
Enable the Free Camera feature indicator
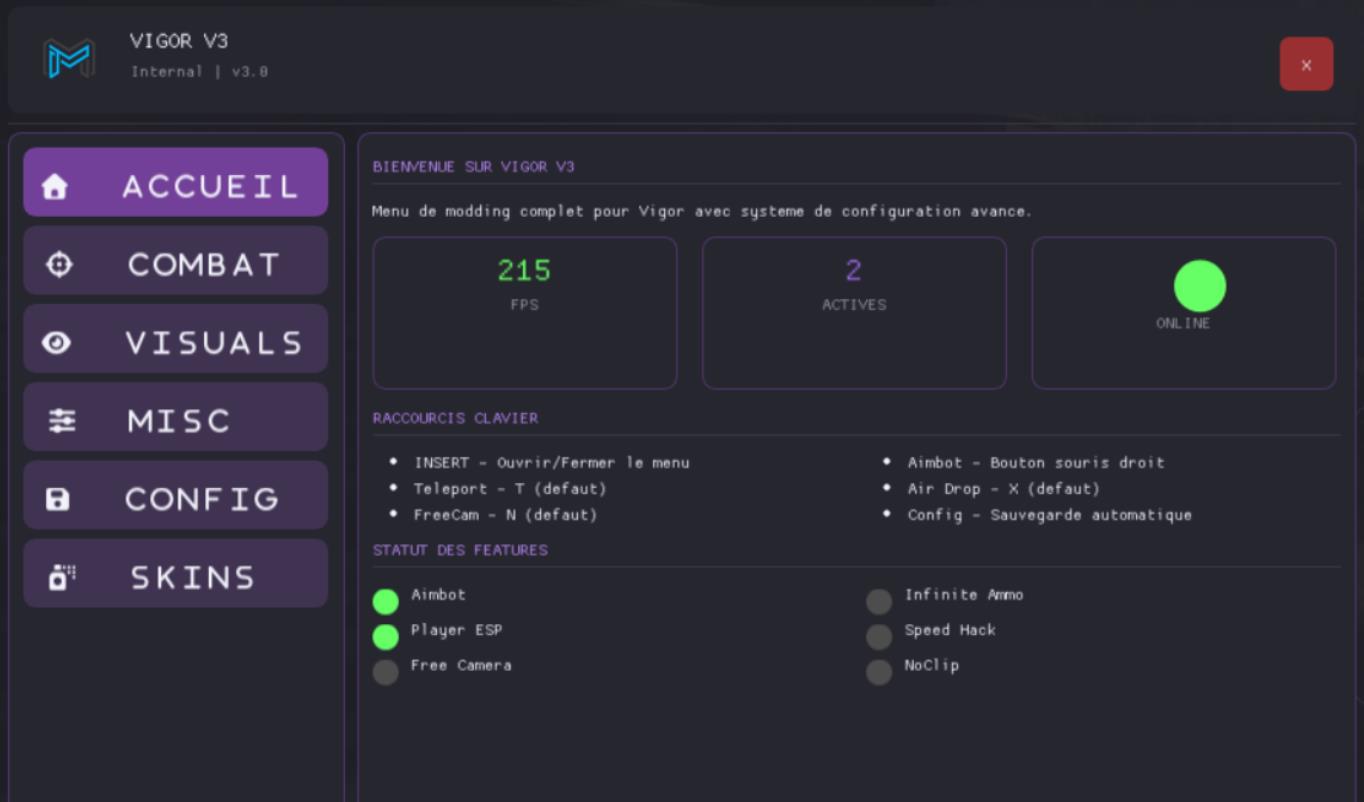pyautogui.click(x=385, y=672)
